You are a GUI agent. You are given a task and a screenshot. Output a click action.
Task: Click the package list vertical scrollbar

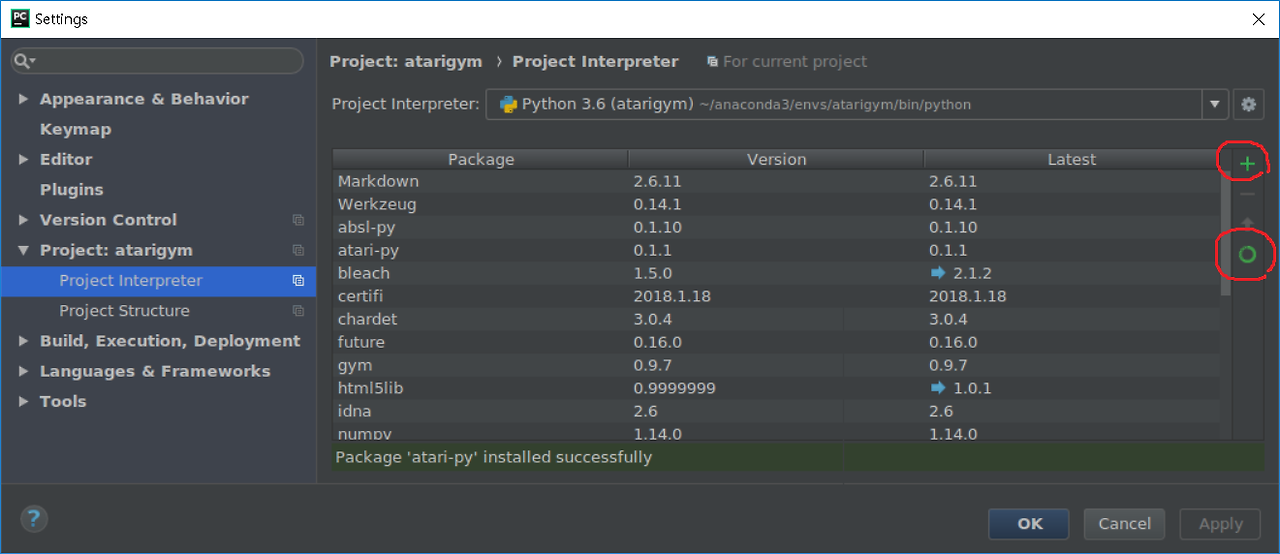[1226, 230]
